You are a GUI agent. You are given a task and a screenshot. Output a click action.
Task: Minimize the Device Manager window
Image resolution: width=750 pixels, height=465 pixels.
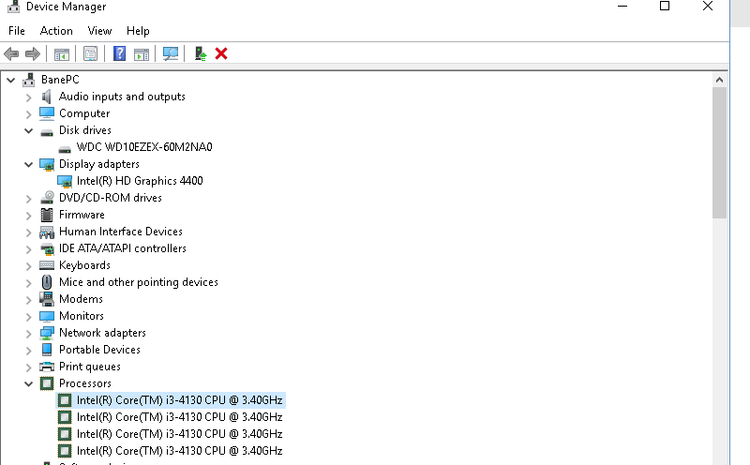622,6
